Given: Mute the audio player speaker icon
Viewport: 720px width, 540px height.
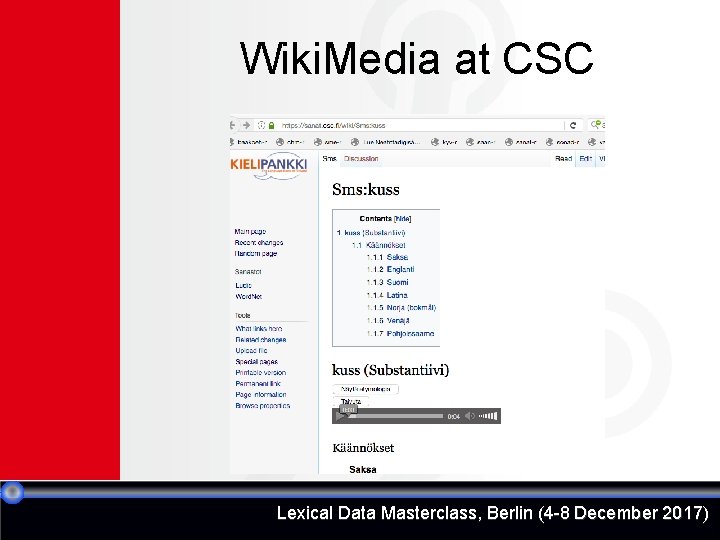Looking at the screenshot, I should (x=470, y=416).
